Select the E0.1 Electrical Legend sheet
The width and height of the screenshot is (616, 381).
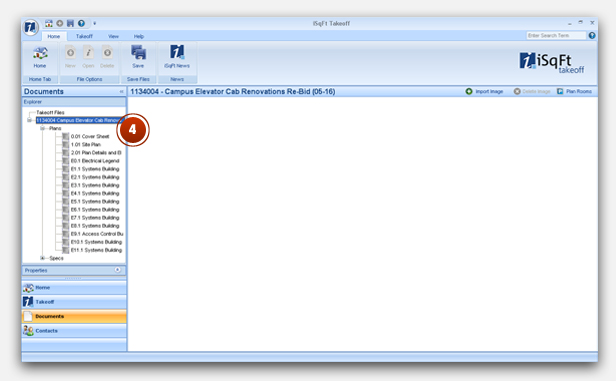tap(95, 161)
